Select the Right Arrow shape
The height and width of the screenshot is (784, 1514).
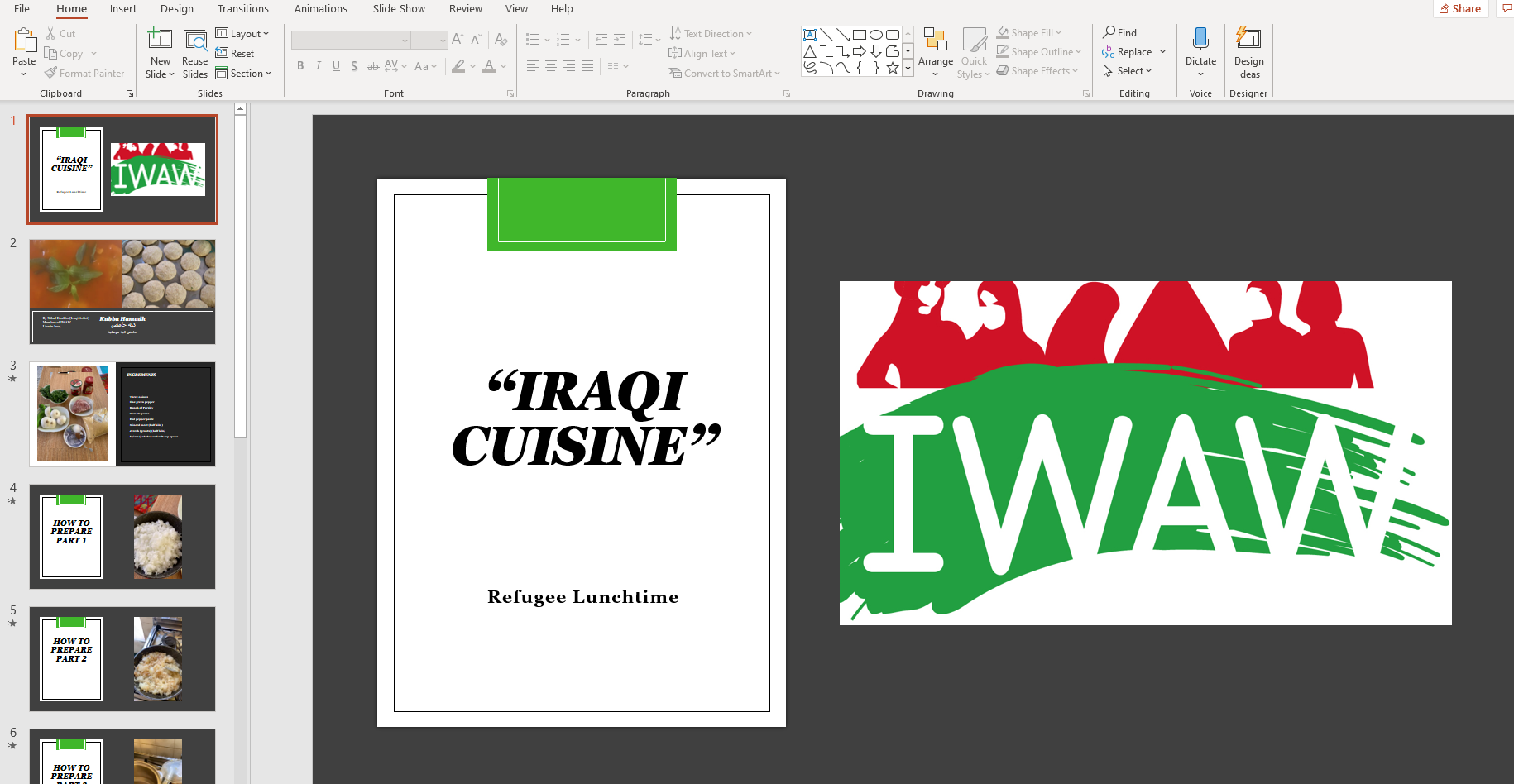pos(860,51)
